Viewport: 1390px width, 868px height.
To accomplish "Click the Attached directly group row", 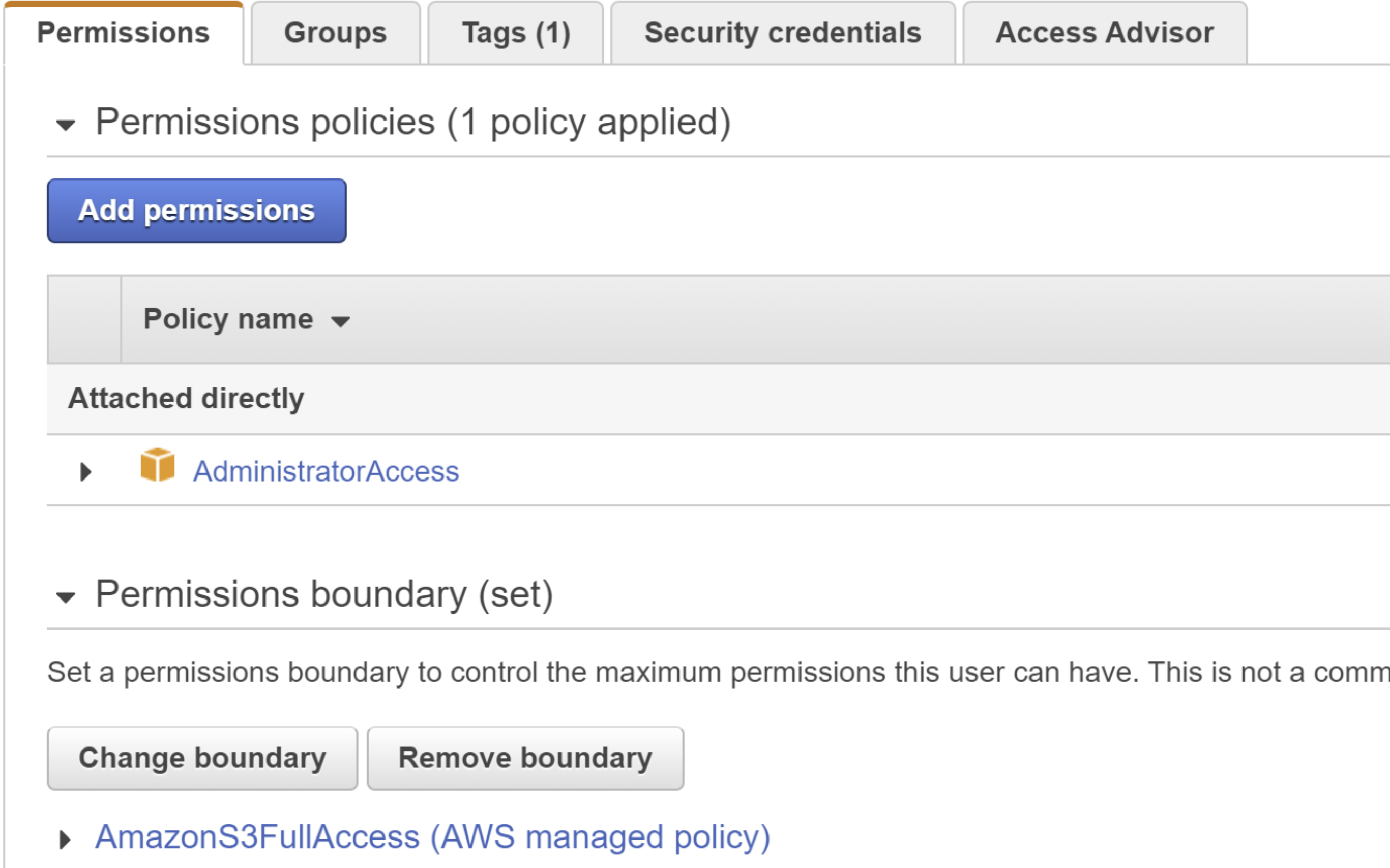I will click(x=186, y=399).
